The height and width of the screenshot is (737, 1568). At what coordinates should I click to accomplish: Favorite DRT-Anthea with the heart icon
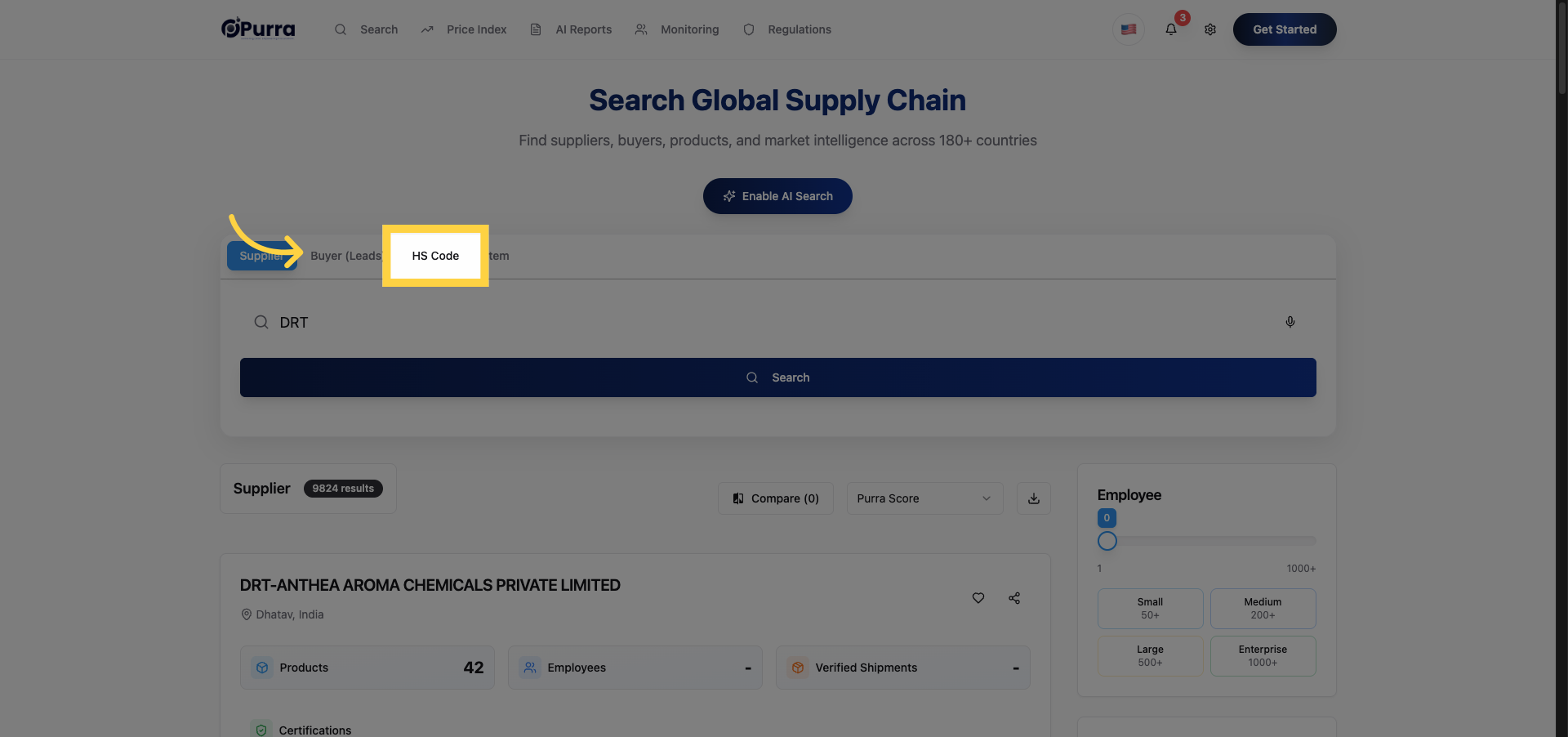pos(978,598)
